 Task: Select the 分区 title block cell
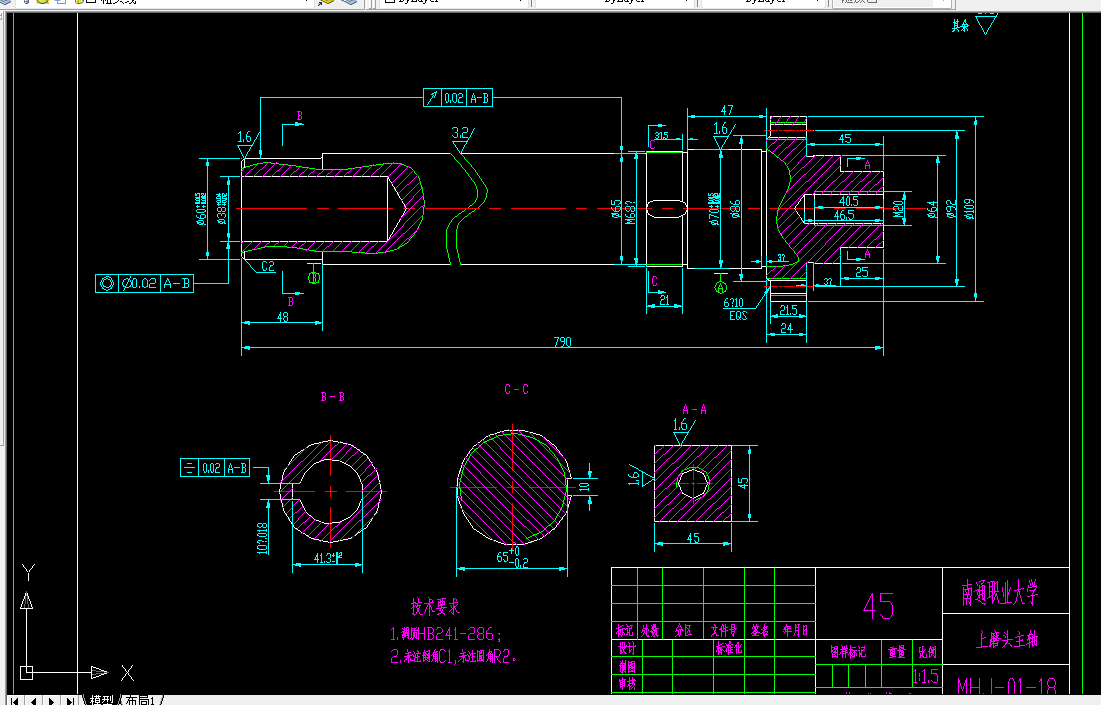[683, 631]
